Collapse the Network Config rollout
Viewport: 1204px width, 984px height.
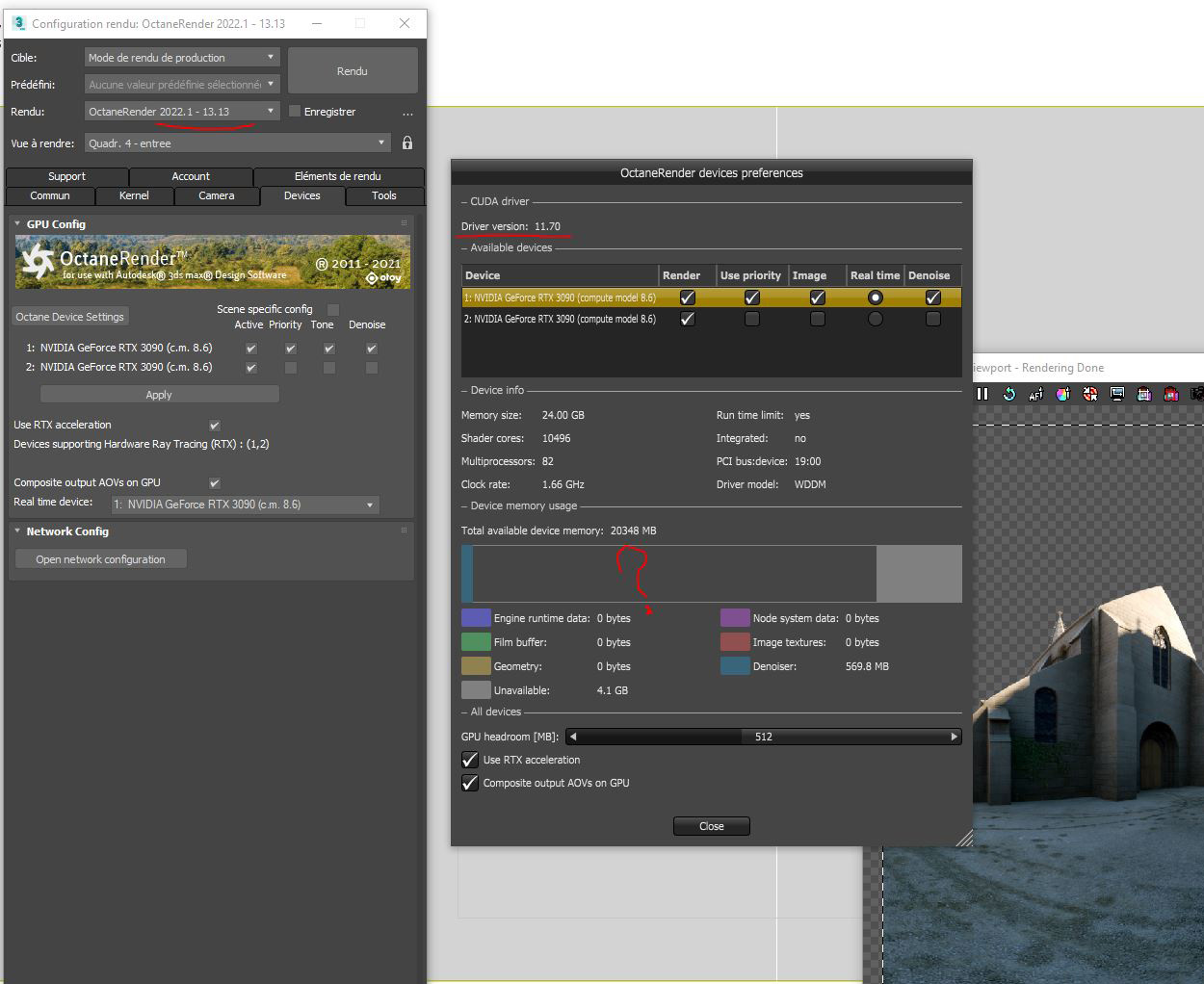(17, 531)
